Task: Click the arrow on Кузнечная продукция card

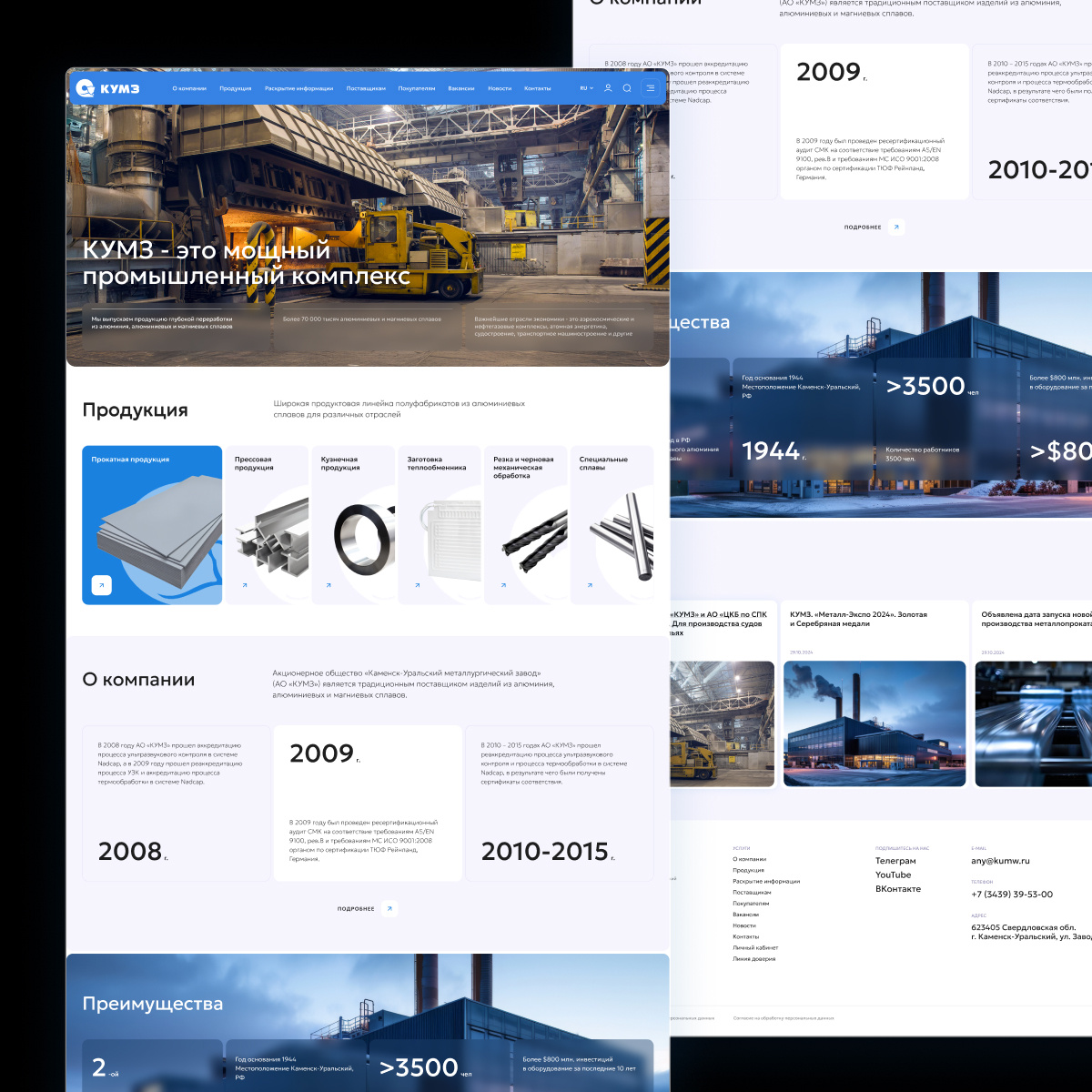Action: 329,585
